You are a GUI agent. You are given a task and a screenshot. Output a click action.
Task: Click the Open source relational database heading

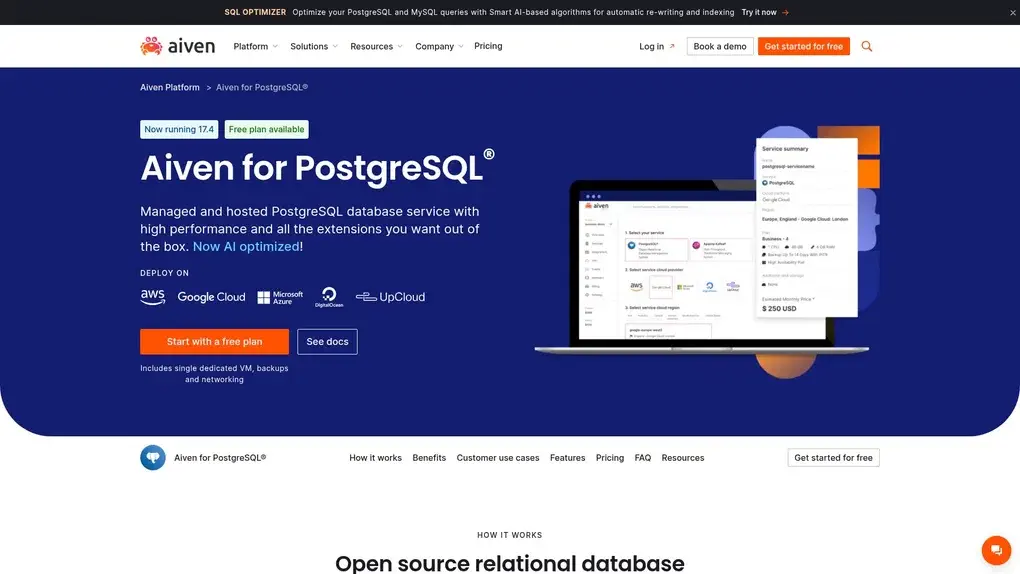click(509, 563)
